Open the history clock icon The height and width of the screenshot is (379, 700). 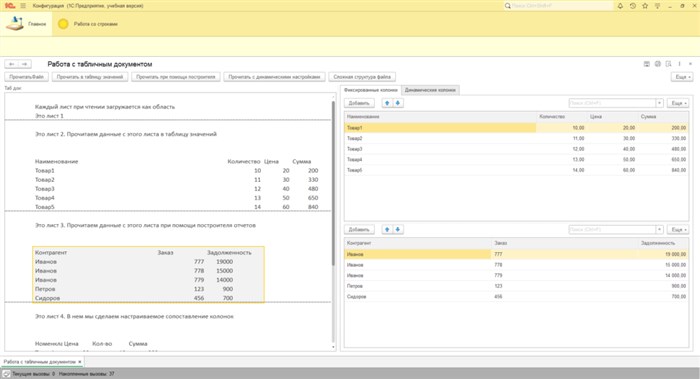tap(633, 6)
